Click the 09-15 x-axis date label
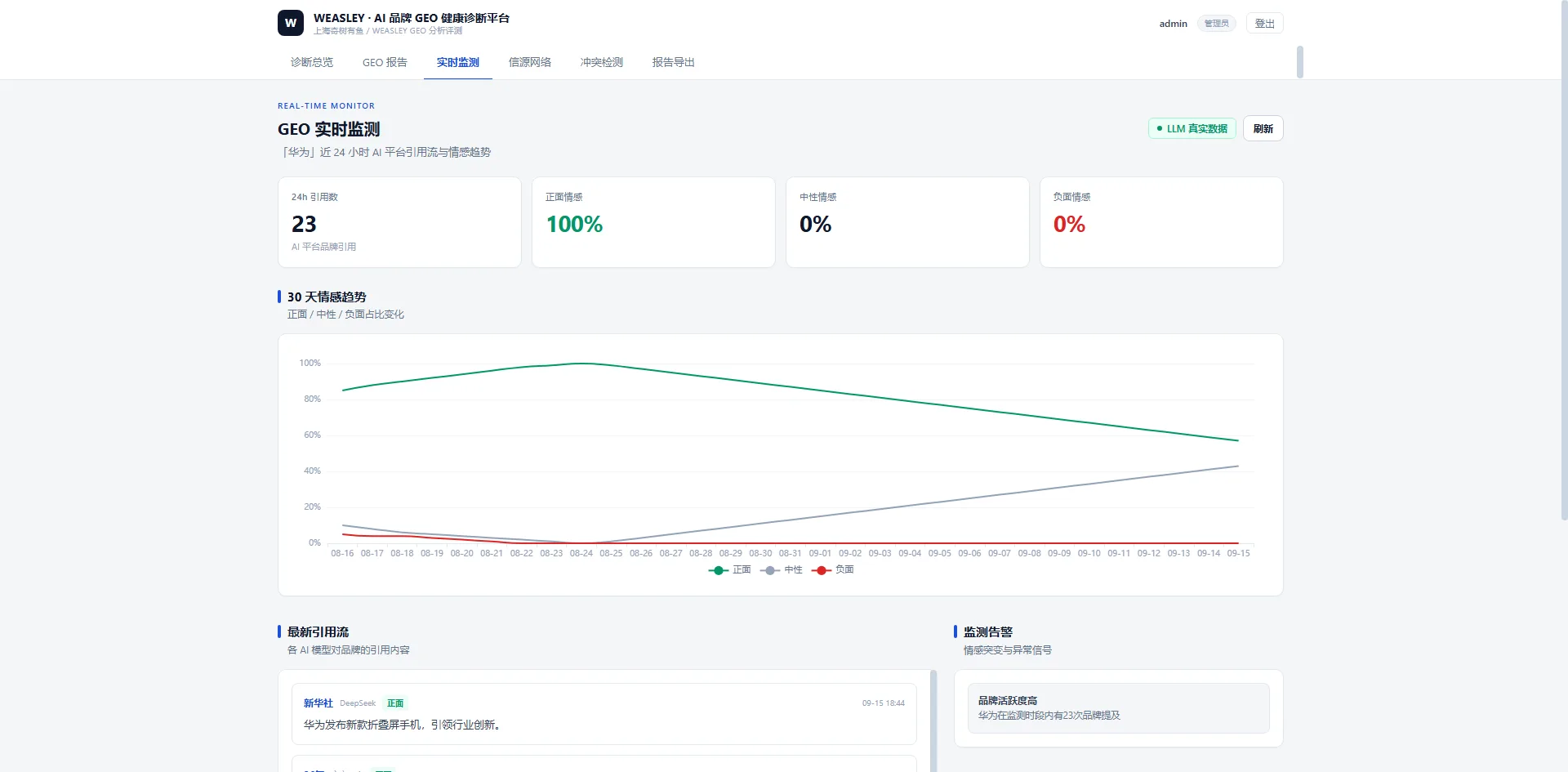1568x772 pixels. [1238, 553]
